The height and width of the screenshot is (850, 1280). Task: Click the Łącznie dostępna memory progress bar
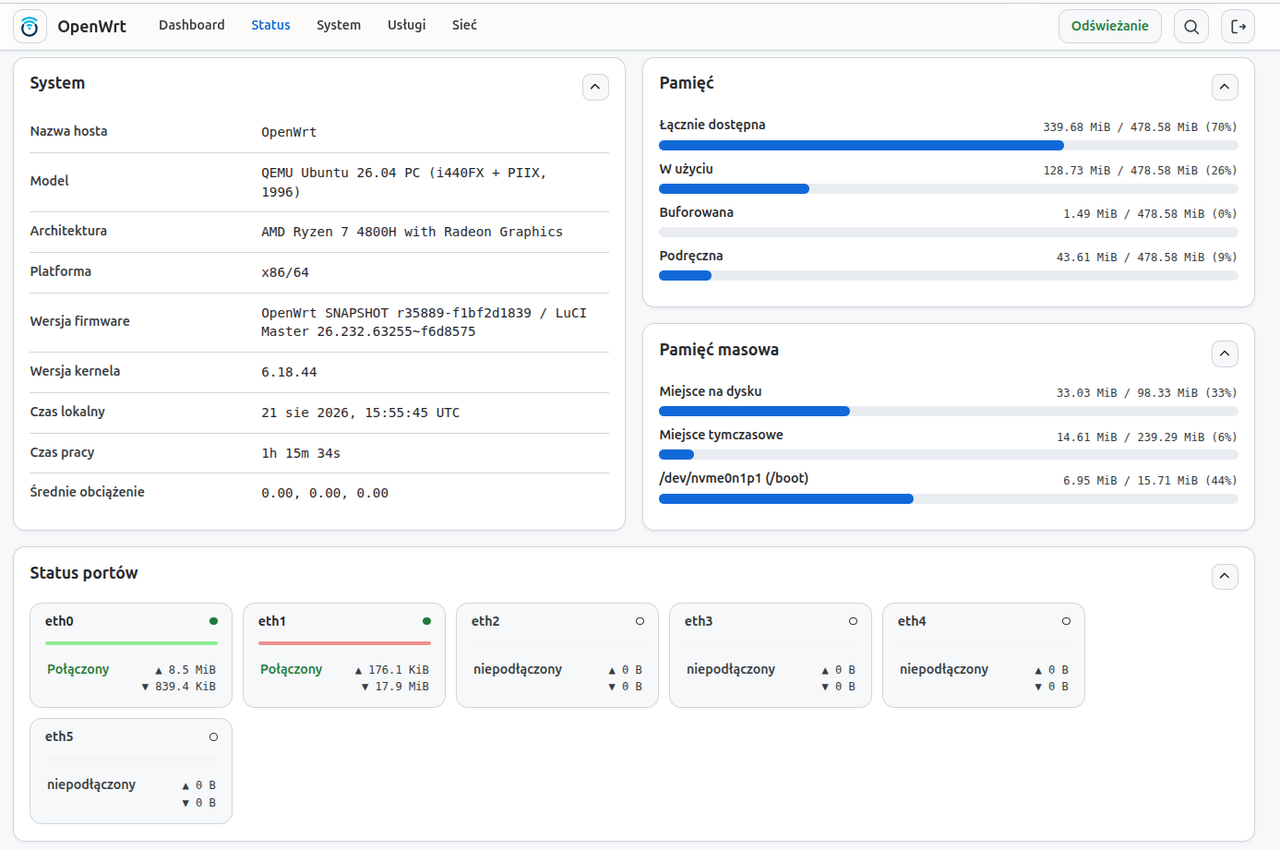pyautogui.click(x=948, y=145)
